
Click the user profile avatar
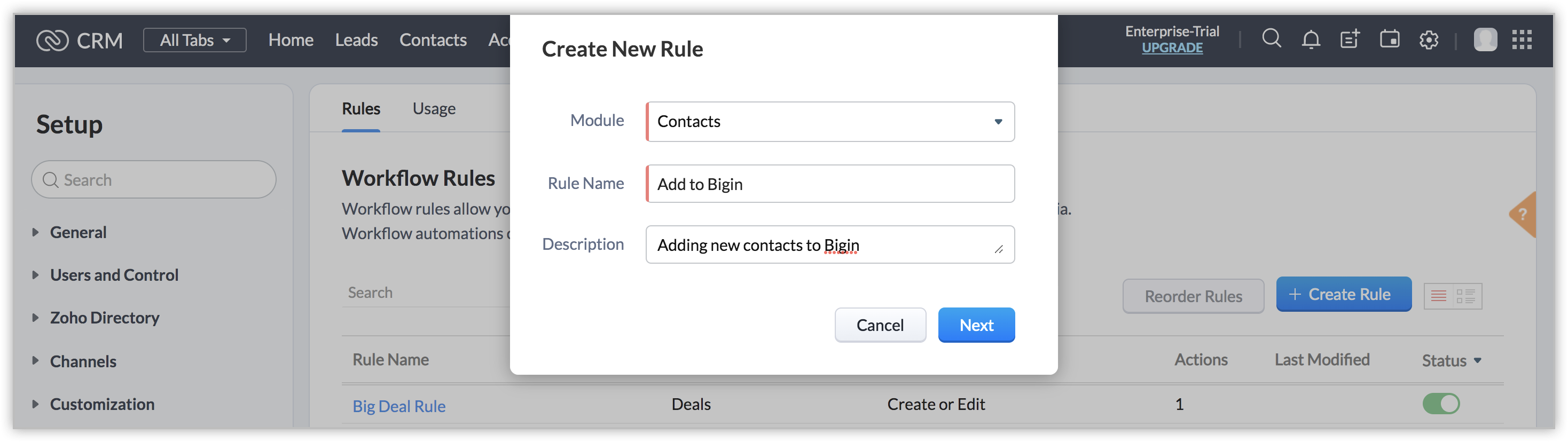1485,40
